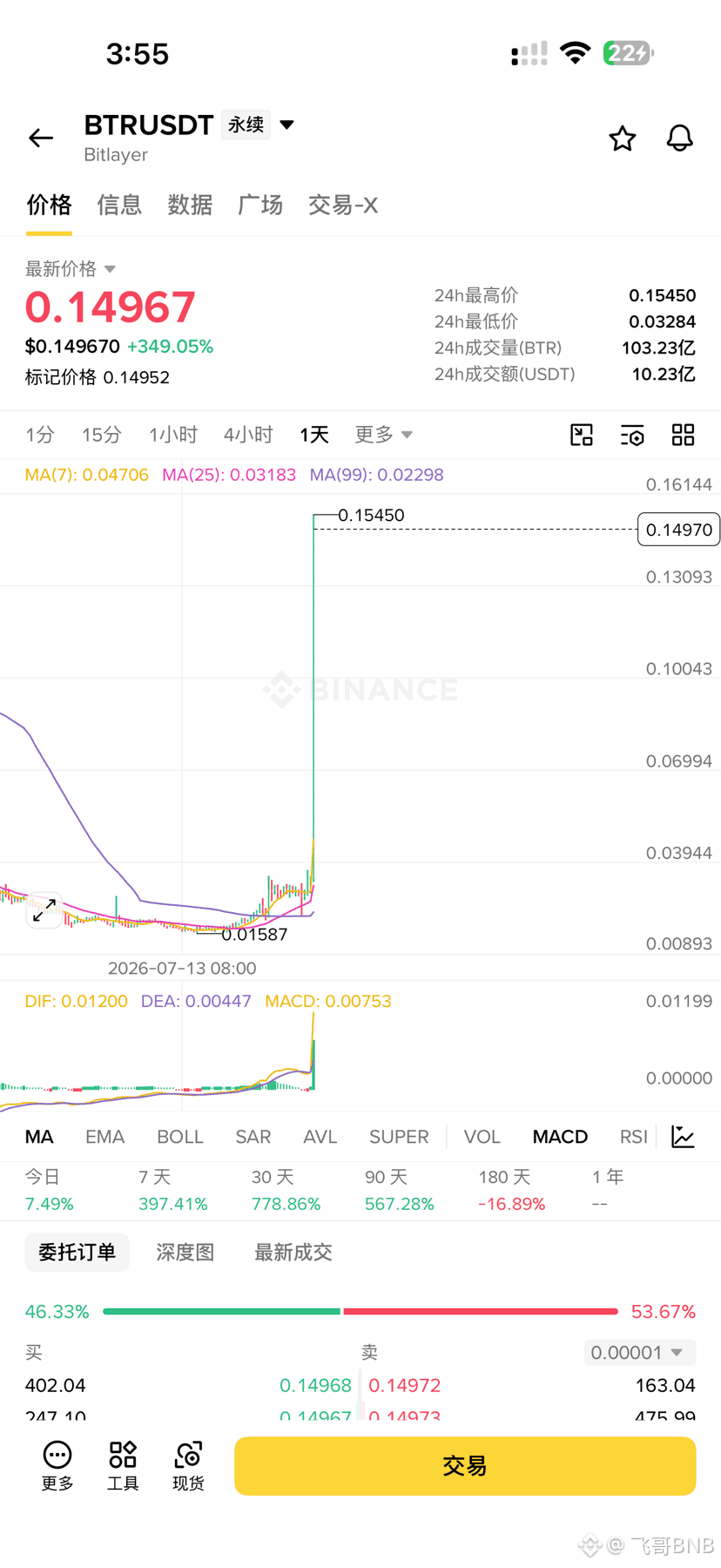Image resolution: width=721 pixels, height=1568 pixels.
Task: Tap the yellow 交易 button
Action: tap(465, 1466)
